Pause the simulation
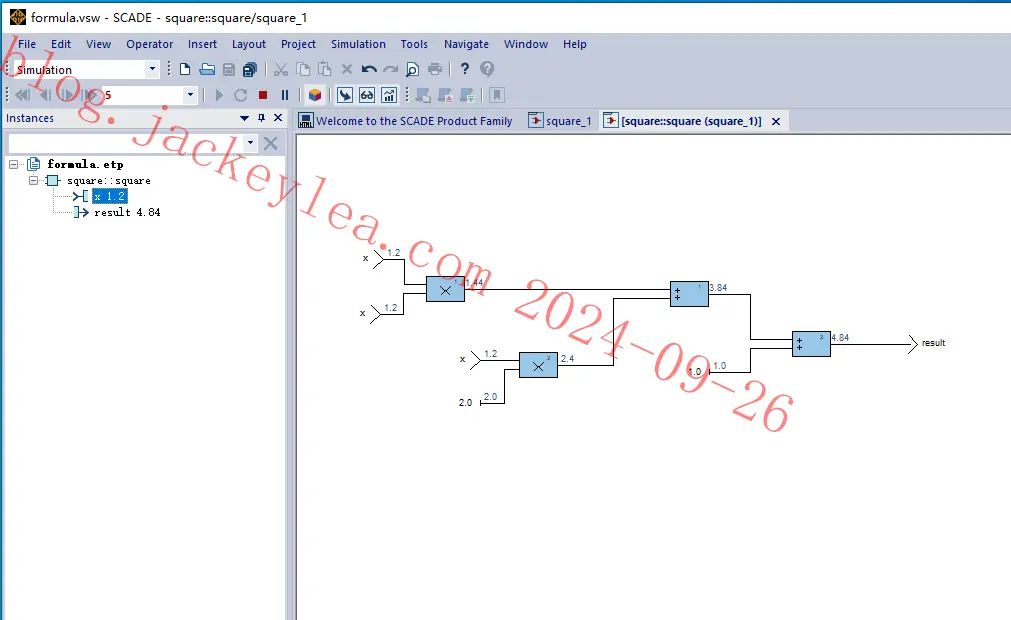 pyautogui.click(x=285, y=95)
